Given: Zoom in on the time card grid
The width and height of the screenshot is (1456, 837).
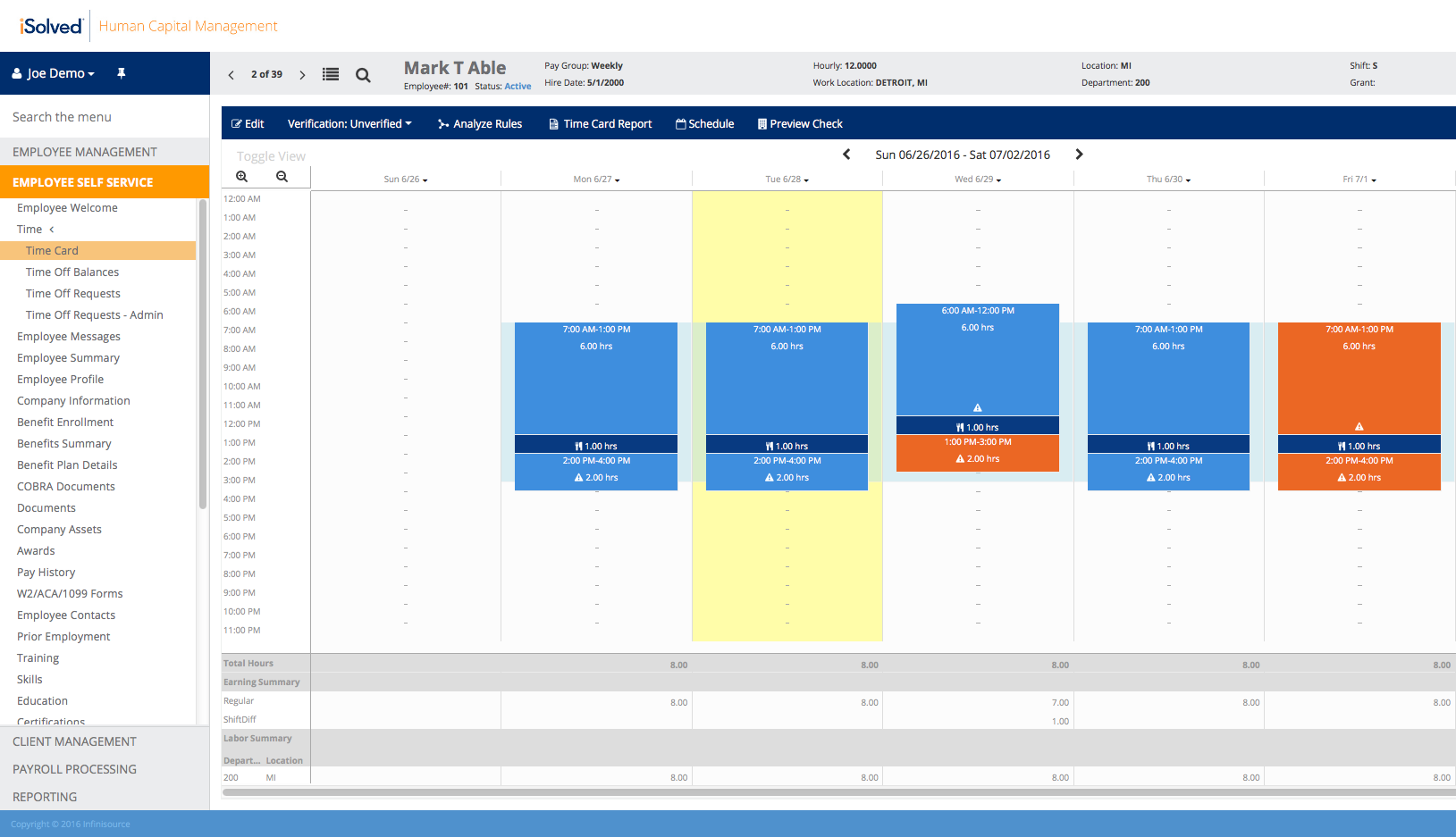Looking at the screenshot, I should coord(242,177).
